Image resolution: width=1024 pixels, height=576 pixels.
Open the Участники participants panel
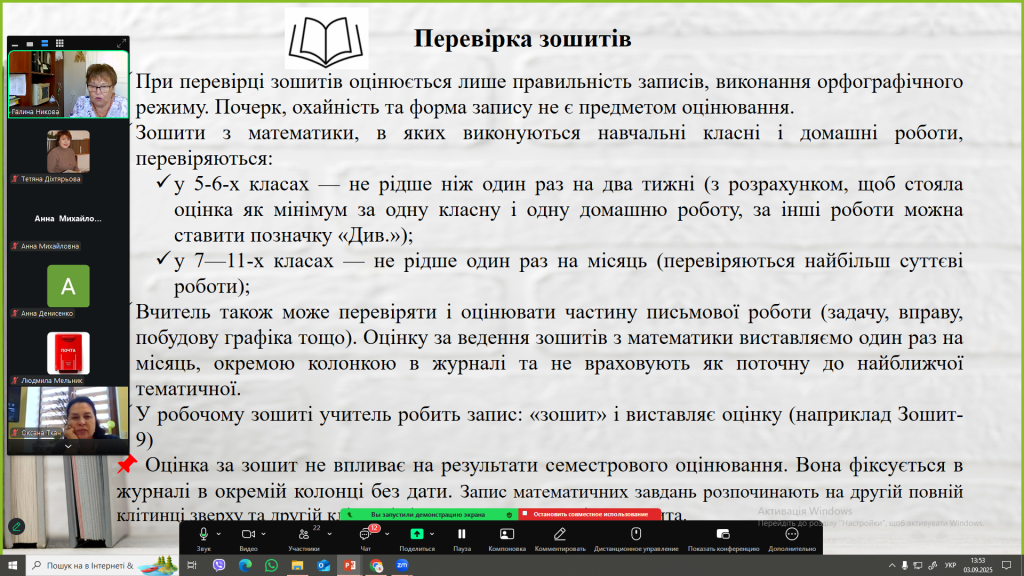(x=304, y=538)
